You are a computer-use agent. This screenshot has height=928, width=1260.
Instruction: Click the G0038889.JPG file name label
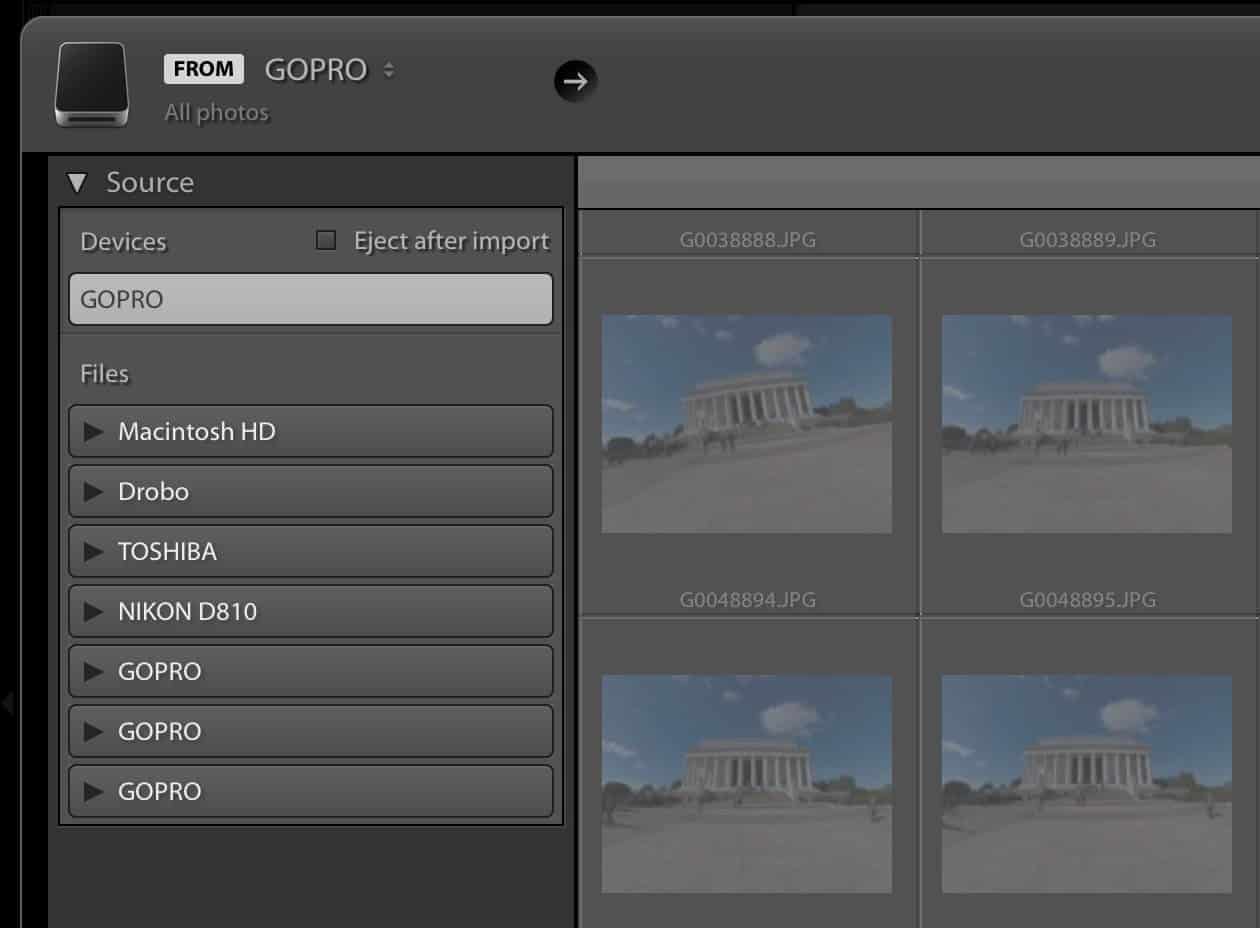tap(1088, 240)
